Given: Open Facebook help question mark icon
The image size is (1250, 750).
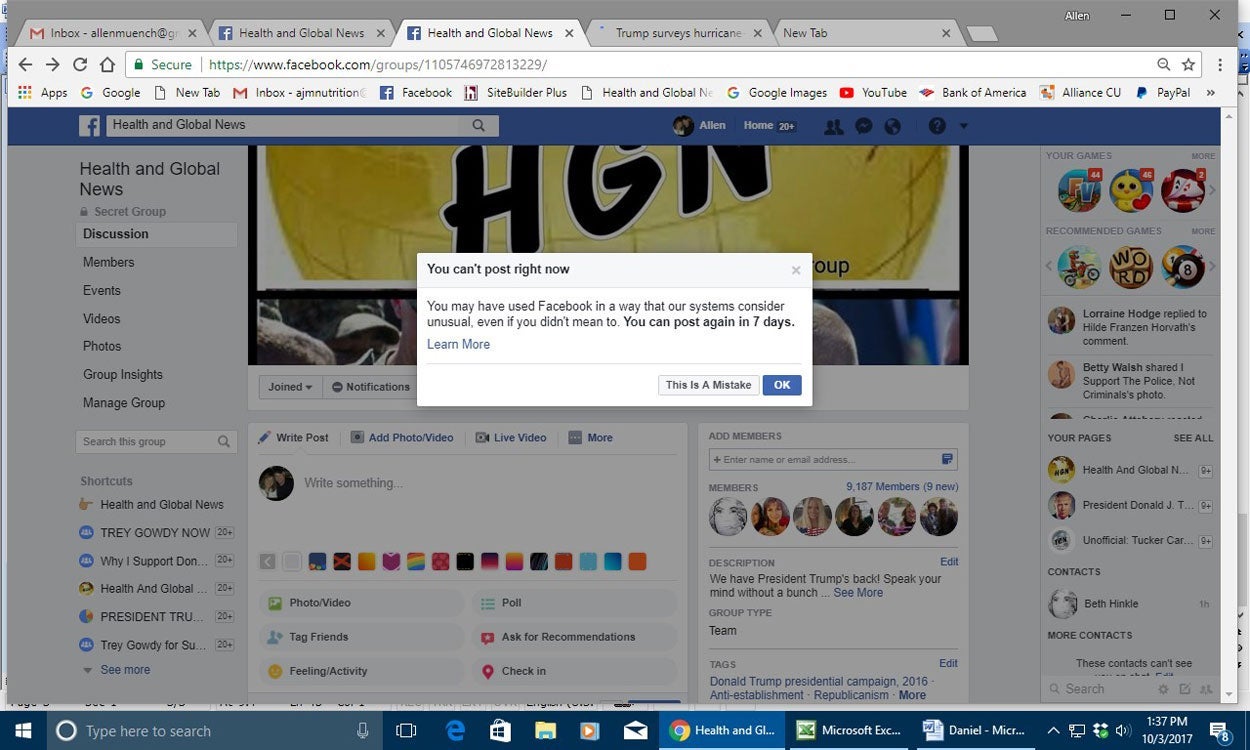Looking at the screenshot, I should [x=937, y=126].
